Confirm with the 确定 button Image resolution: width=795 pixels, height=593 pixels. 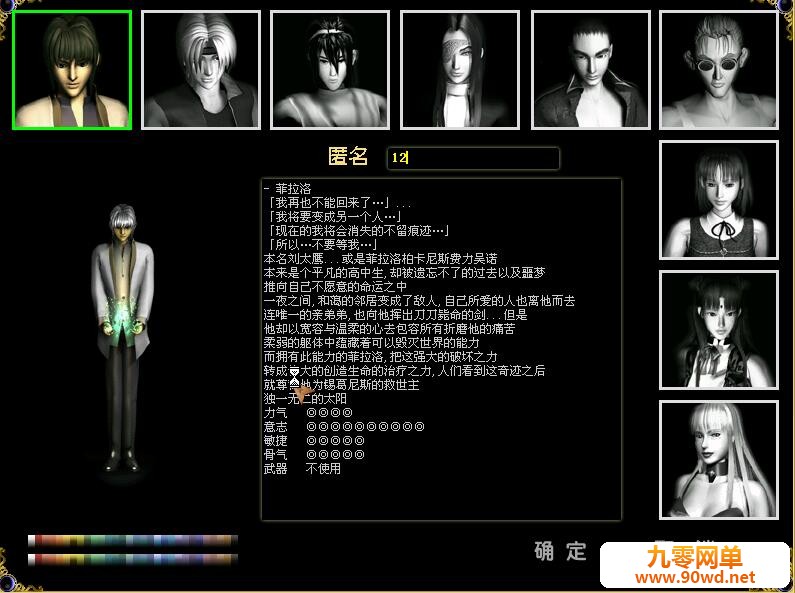560,551
